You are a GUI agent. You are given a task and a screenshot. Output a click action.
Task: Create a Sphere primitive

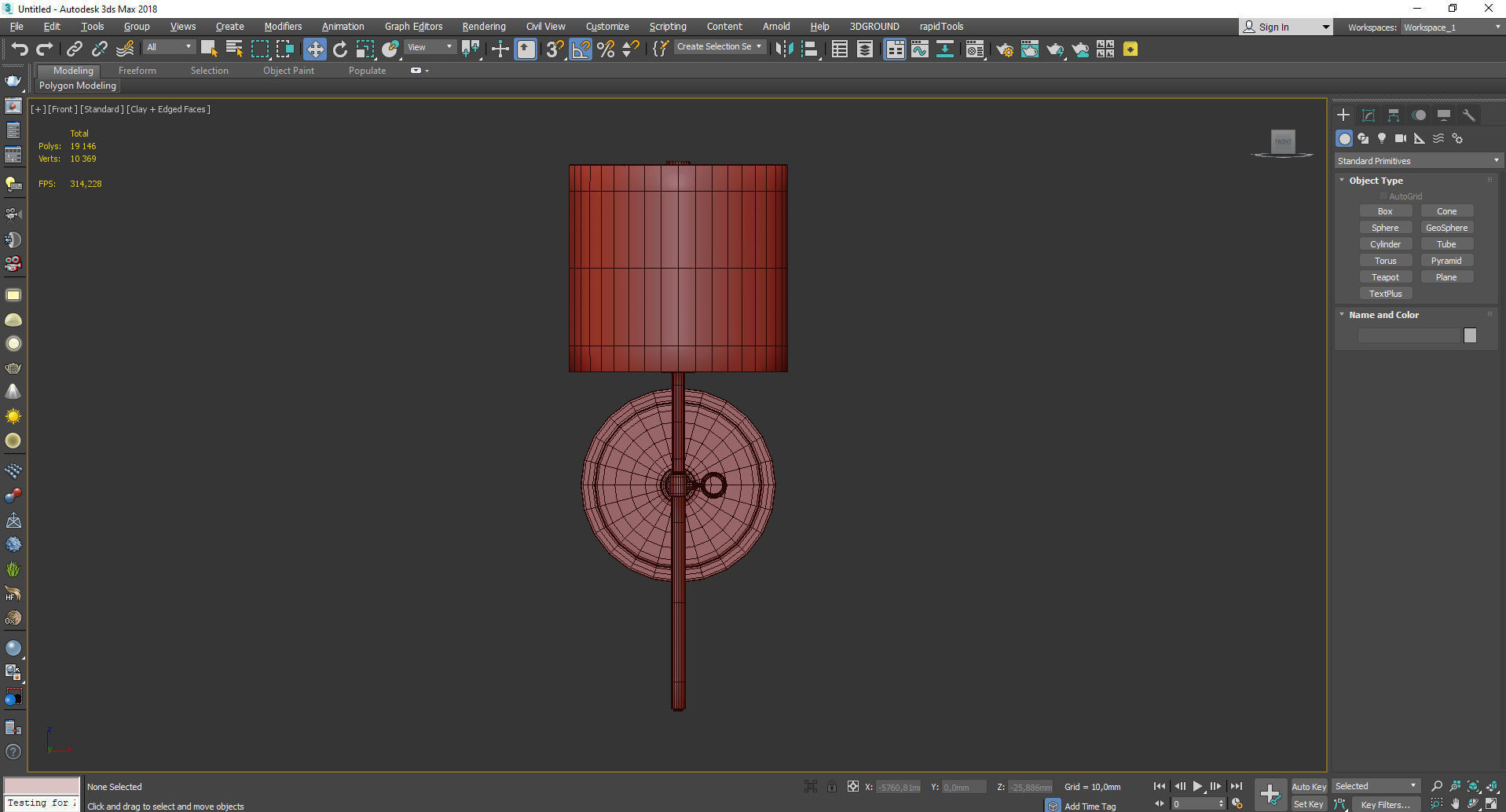1385,228
